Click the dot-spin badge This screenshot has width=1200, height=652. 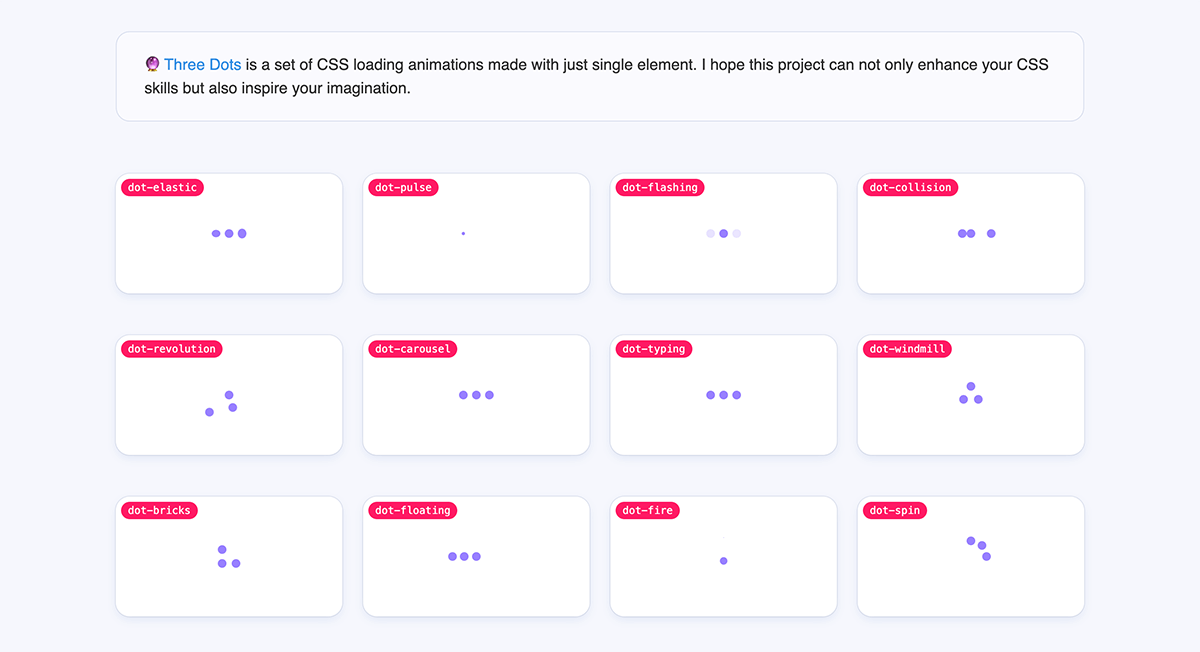coord(894,510)
